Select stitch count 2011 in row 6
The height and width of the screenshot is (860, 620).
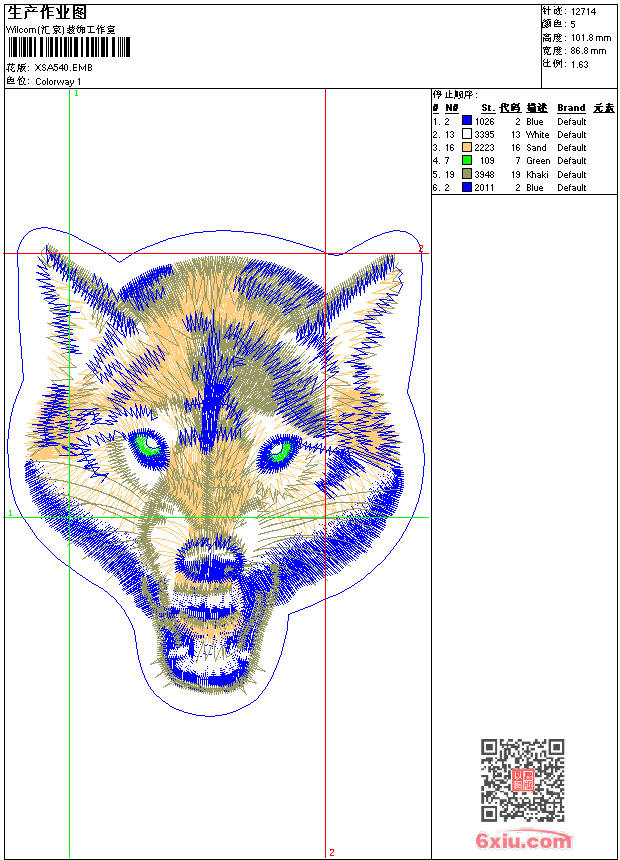(x=484, y=188)
